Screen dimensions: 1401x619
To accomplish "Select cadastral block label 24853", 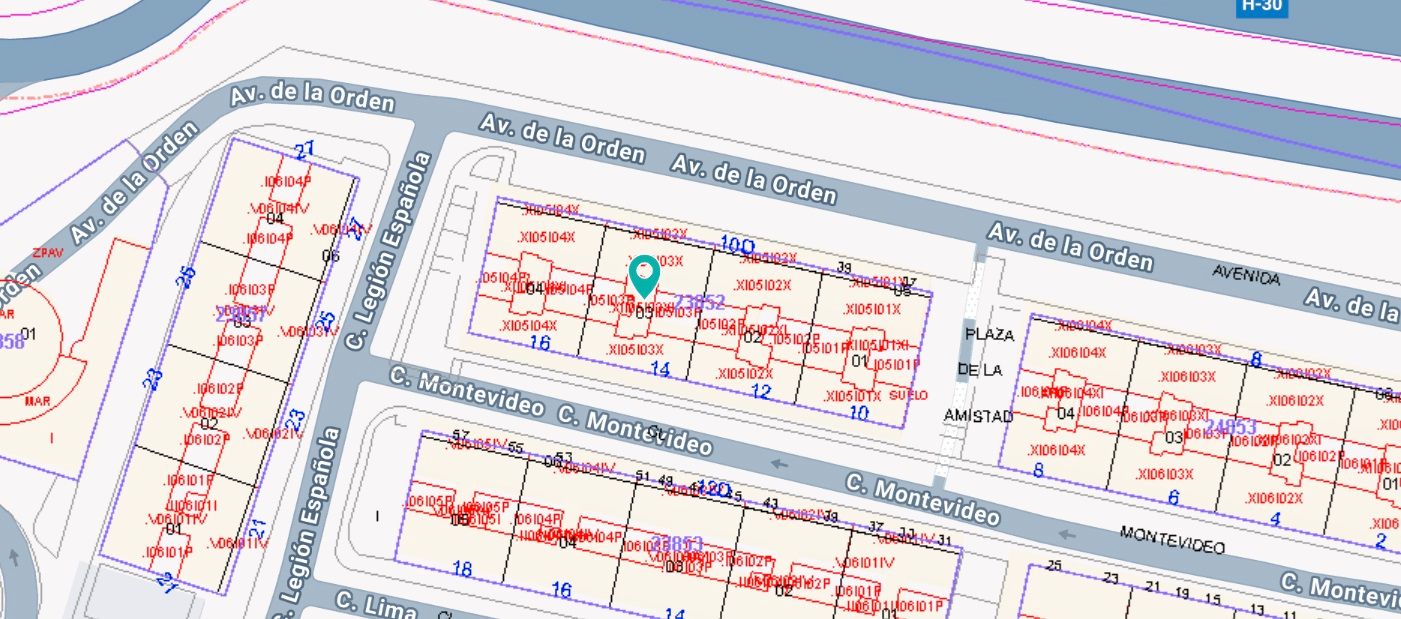I will [1230, 427].
